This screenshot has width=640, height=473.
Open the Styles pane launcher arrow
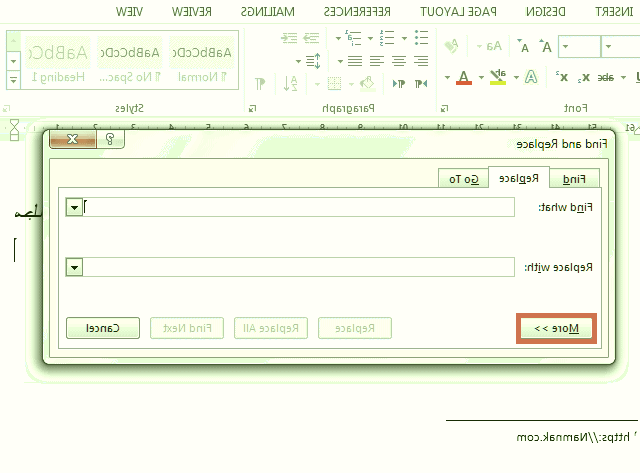(6, 109)
